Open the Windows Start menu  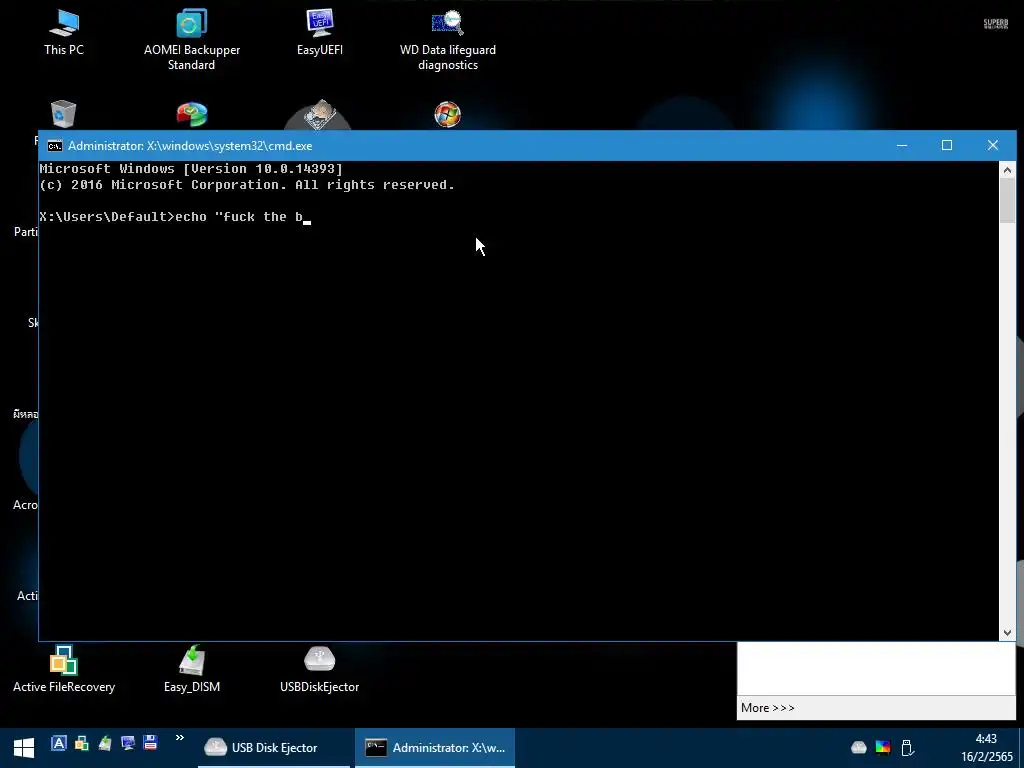[x=24, y=748]
